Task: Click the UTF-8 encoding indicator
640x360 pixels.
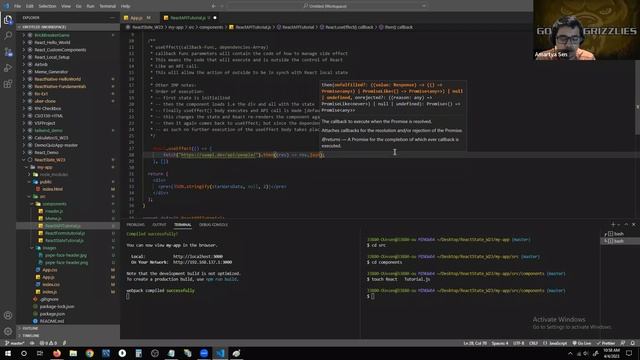Action: (518, 343)
